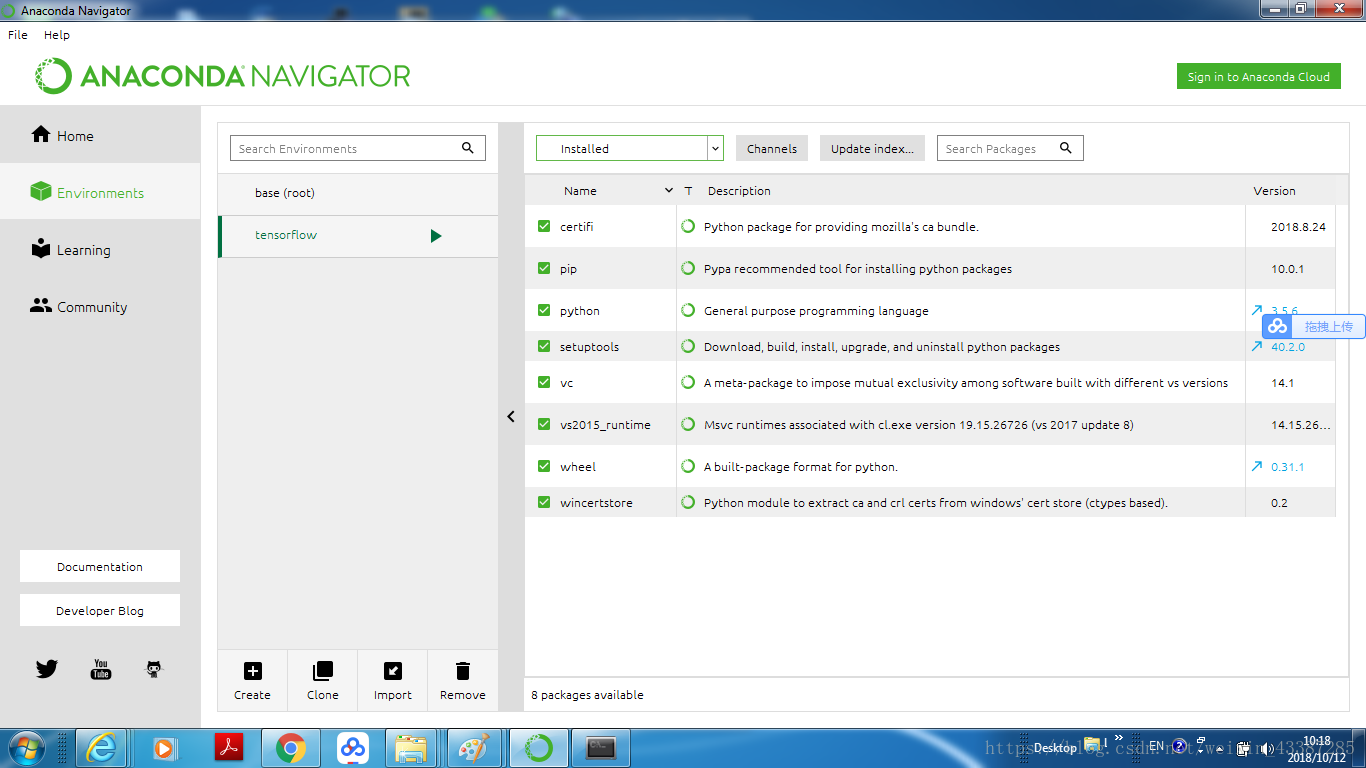Viewport: 1366px width, 768px height.
Task: Clone the selected environment
Action: pyautogui.click(x=322, y=681)
